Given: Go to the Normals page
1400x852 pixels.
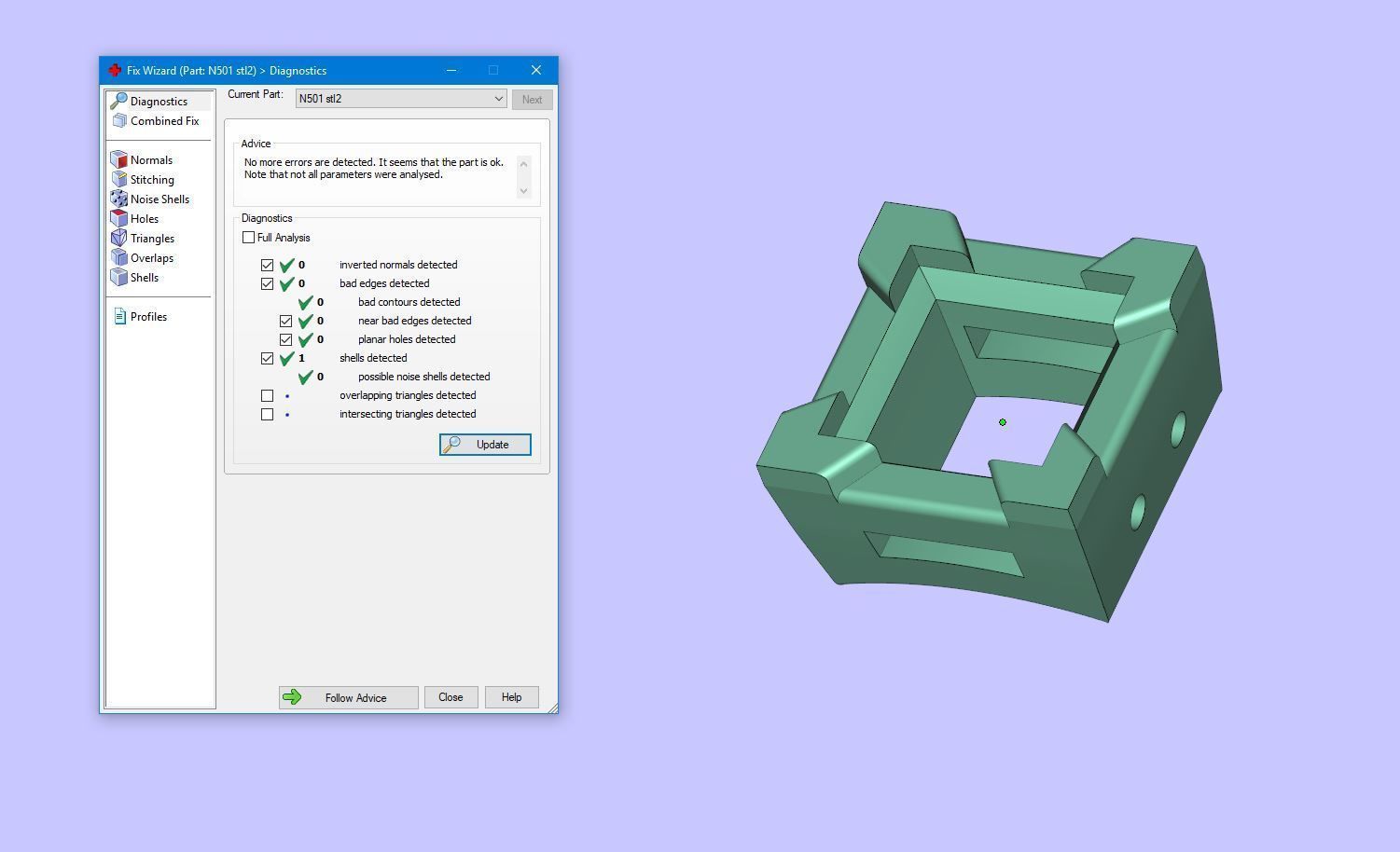Looking at the screenshot, I should coord(151,159).
